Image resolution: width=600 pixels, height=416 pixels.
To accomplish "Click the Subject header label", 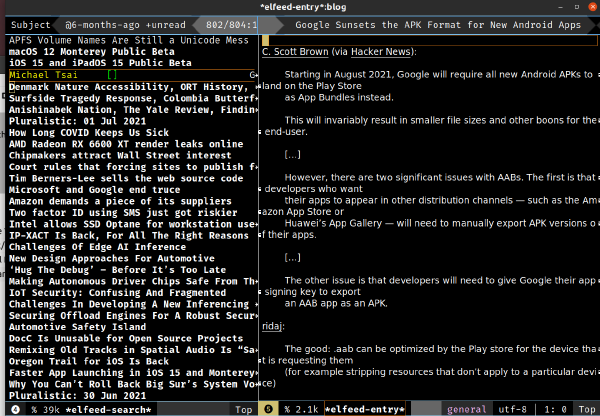I will point(31,25).
